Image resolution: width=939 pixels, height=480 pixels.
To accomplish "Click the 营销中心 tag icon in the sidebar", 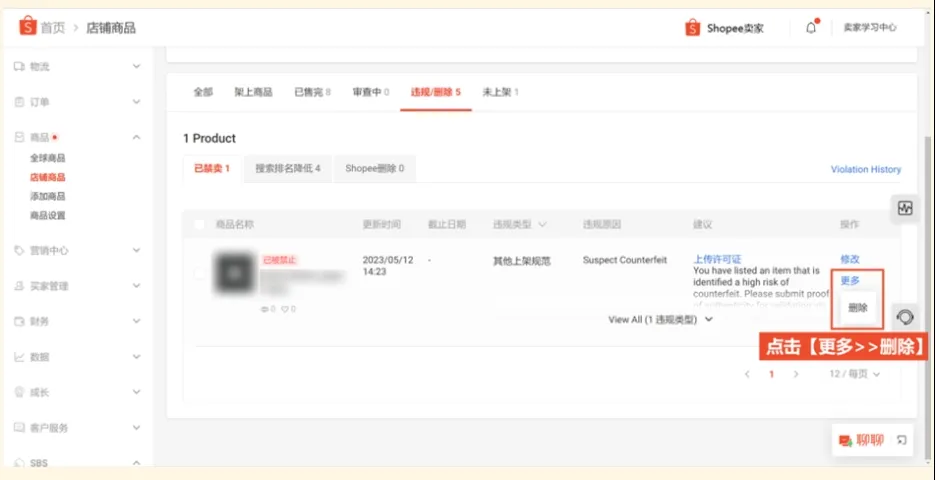I will pyautogui.click(x=20, y=250).
